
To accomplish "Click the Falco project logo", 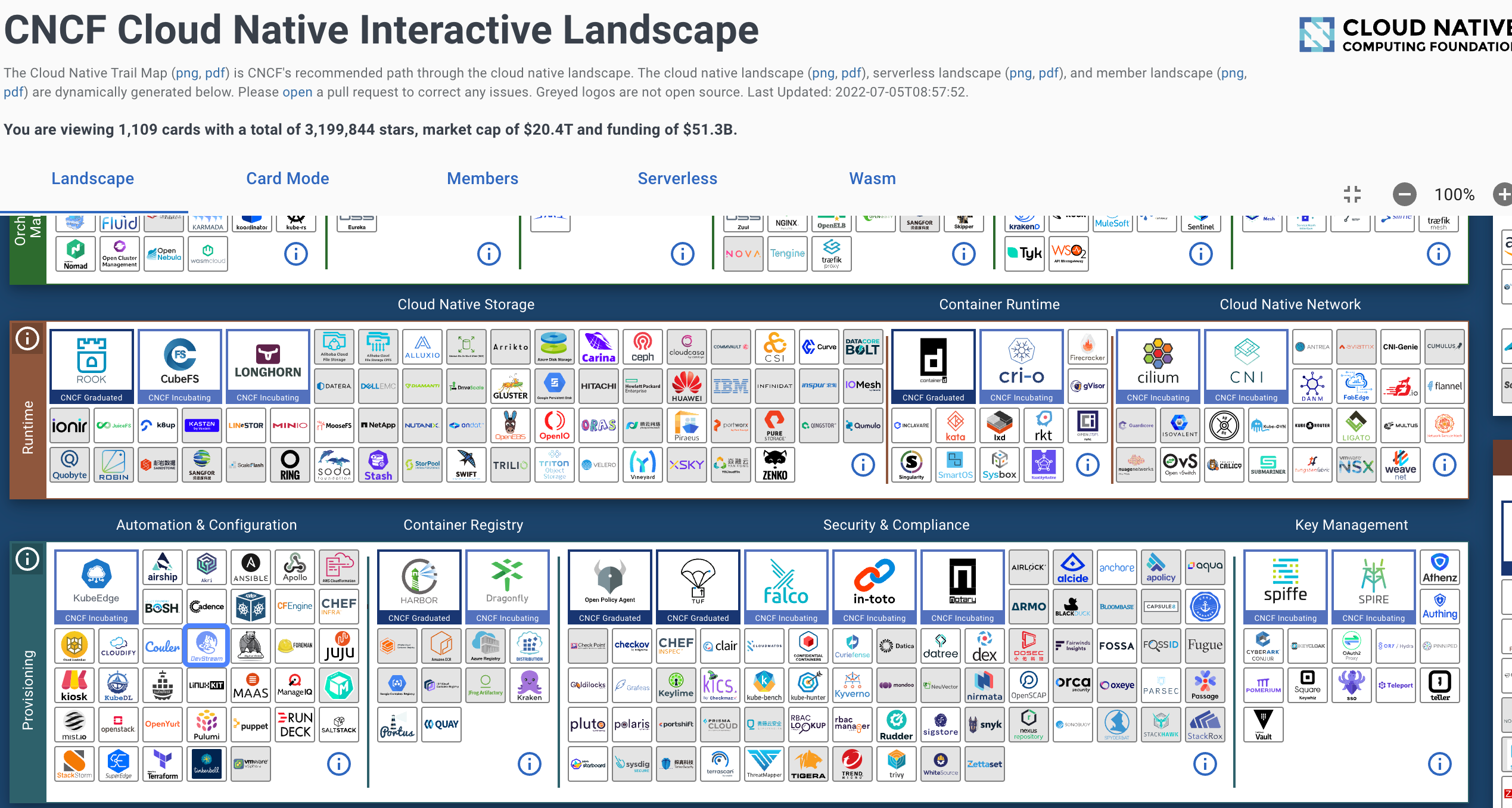I will point(786,586).
